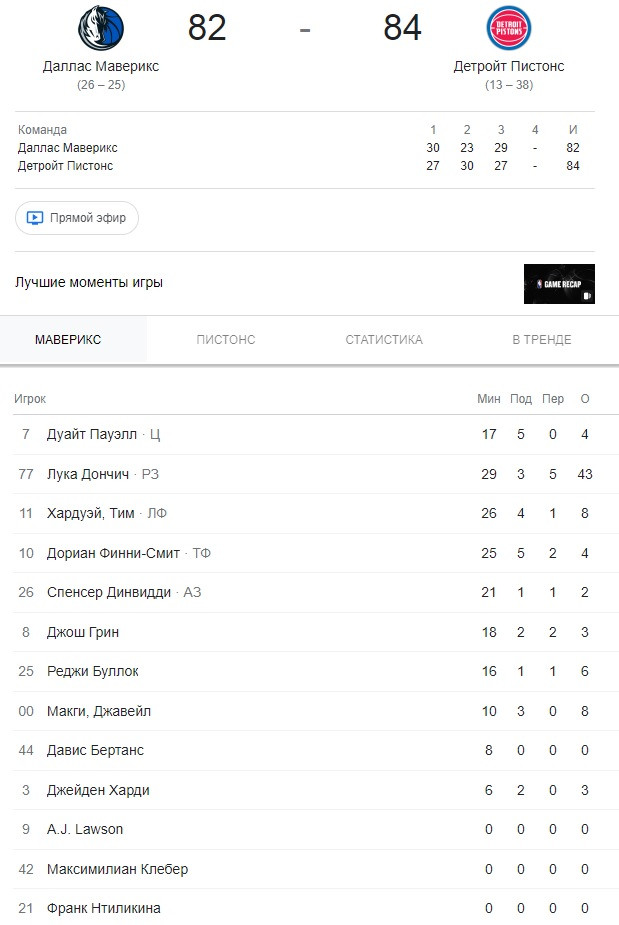Switch to the СТАТИСТИКА tab
This screenshot has height=925, width=619.
click(384, 340)
